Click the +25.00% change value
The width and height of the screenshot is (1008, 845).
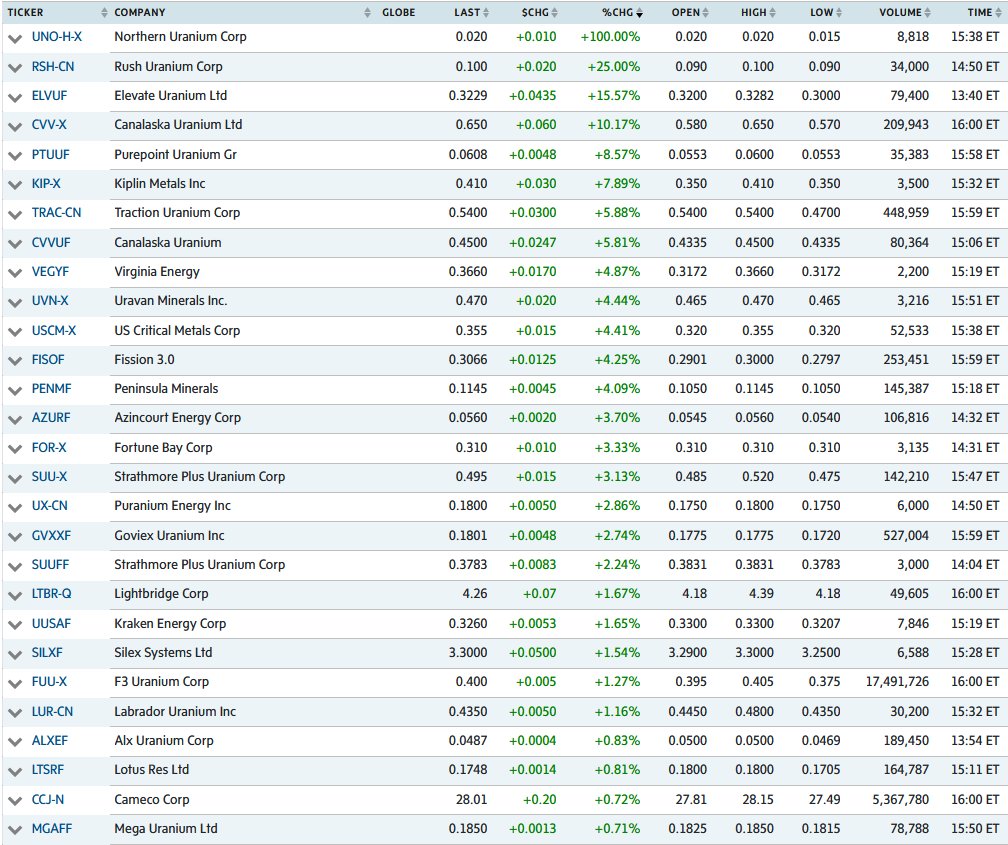click(614, 66)
